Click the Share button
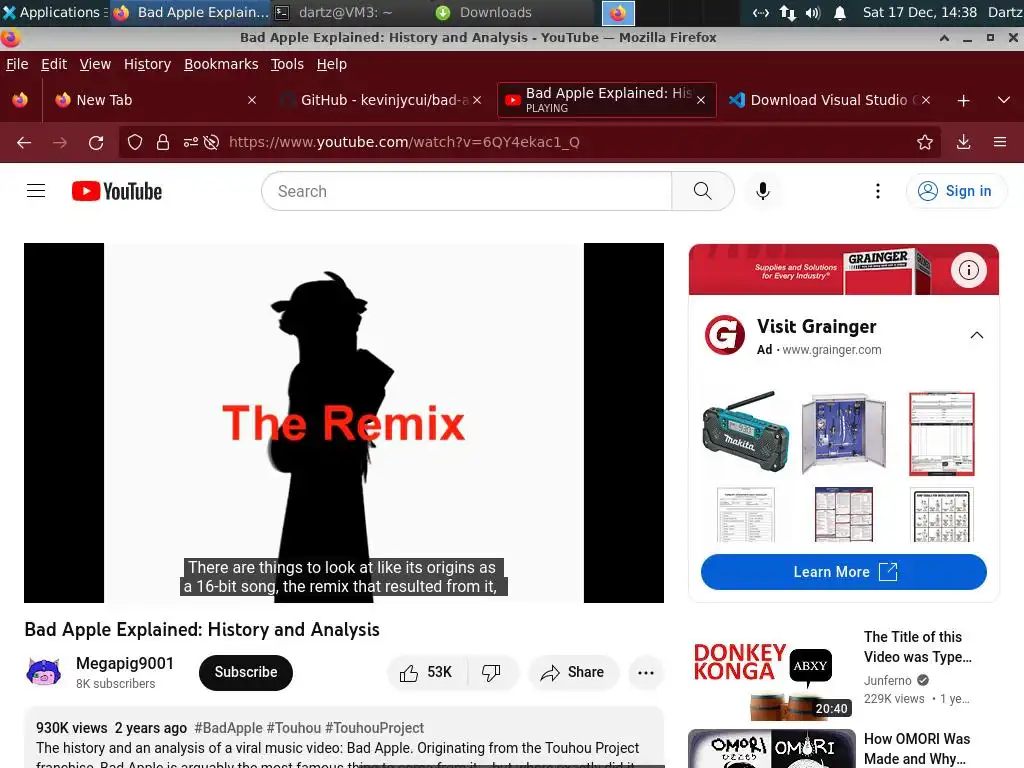The image size is (1024, 768). pyautogui.click(x=573, y=673)
